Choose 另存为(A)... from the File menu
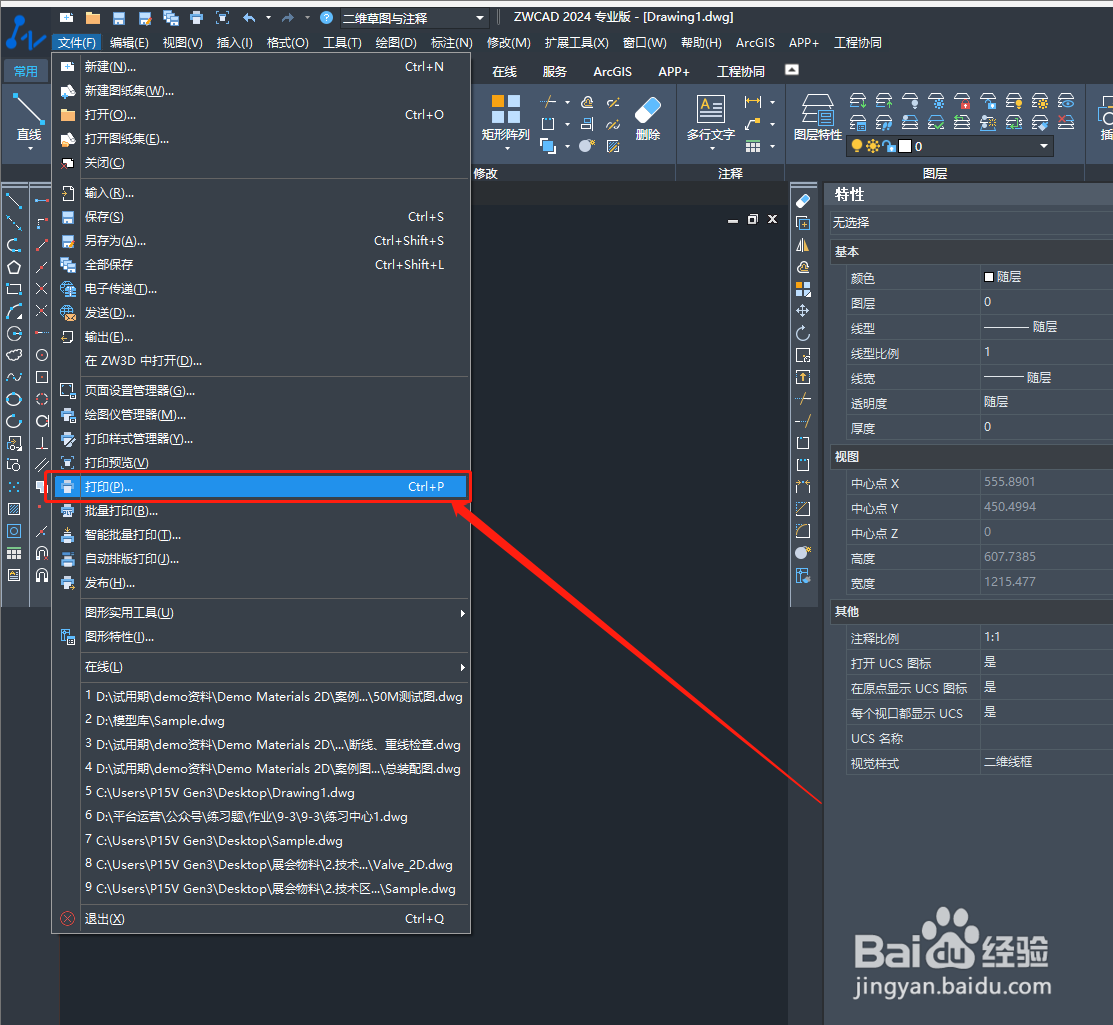The image size is (1113, 1025). (x=261, y=241)
